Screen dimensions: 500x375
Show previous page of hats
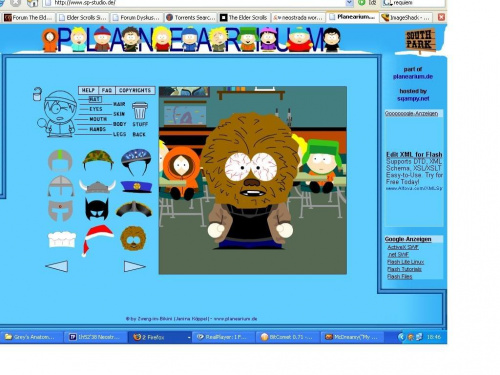click(57, 266)
